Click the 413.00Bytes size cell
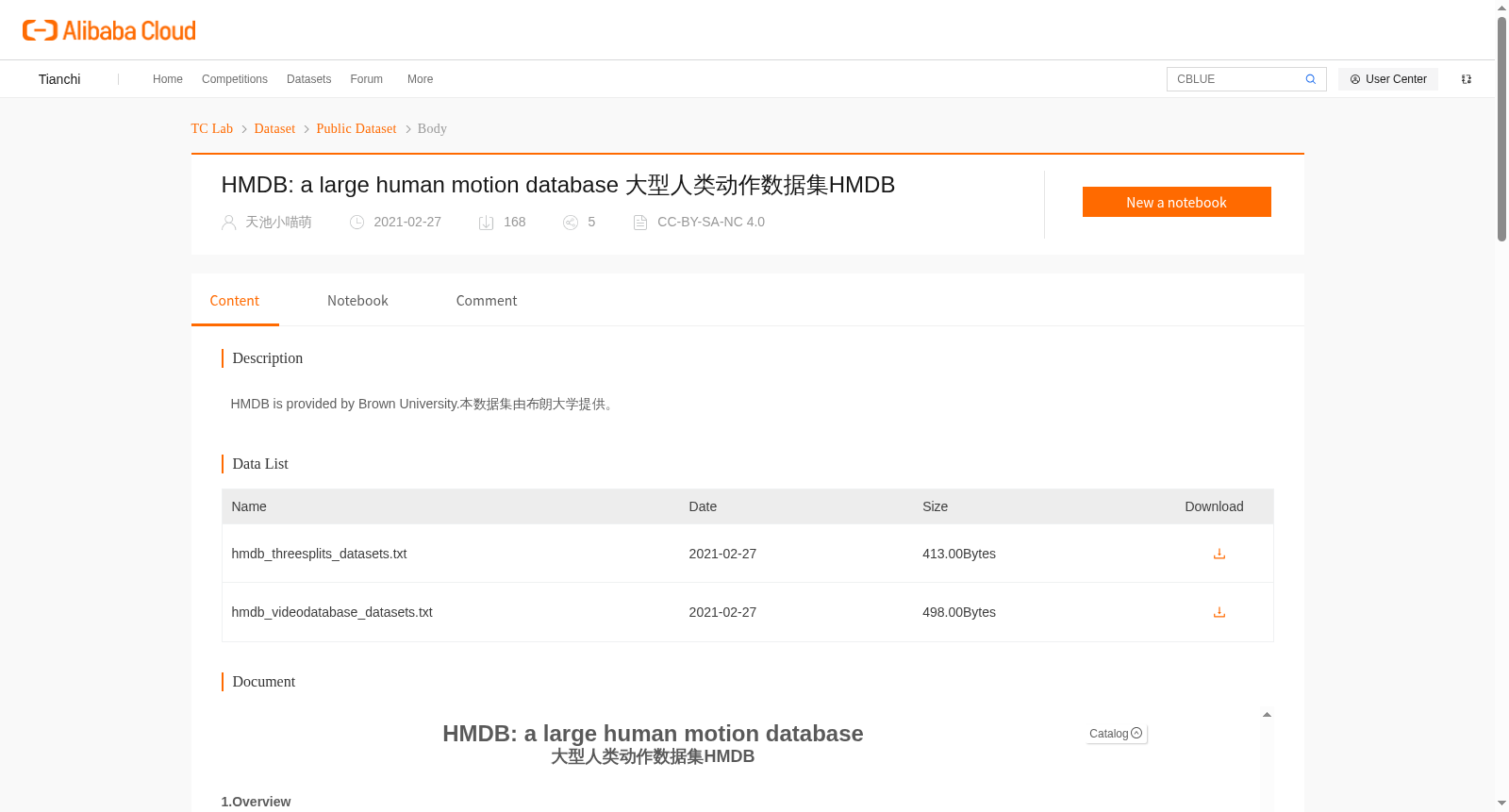 959,554
